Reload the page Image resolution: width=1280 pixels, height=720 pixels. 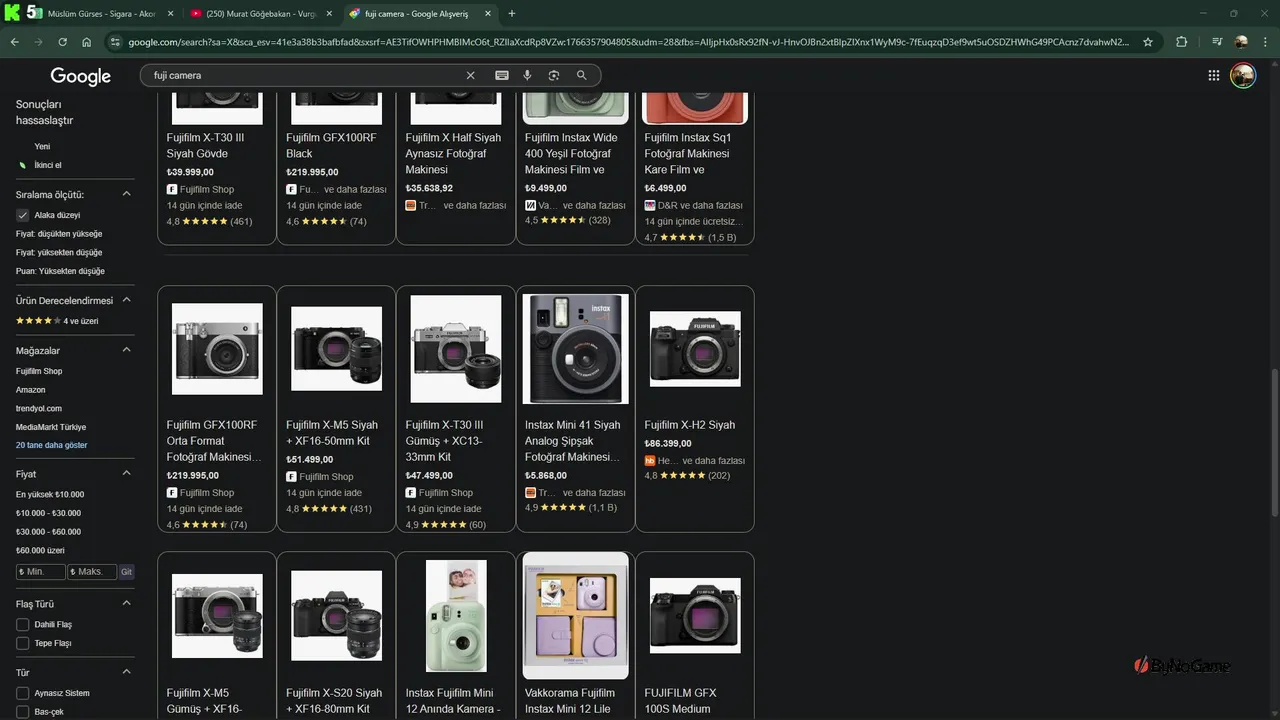62,42
